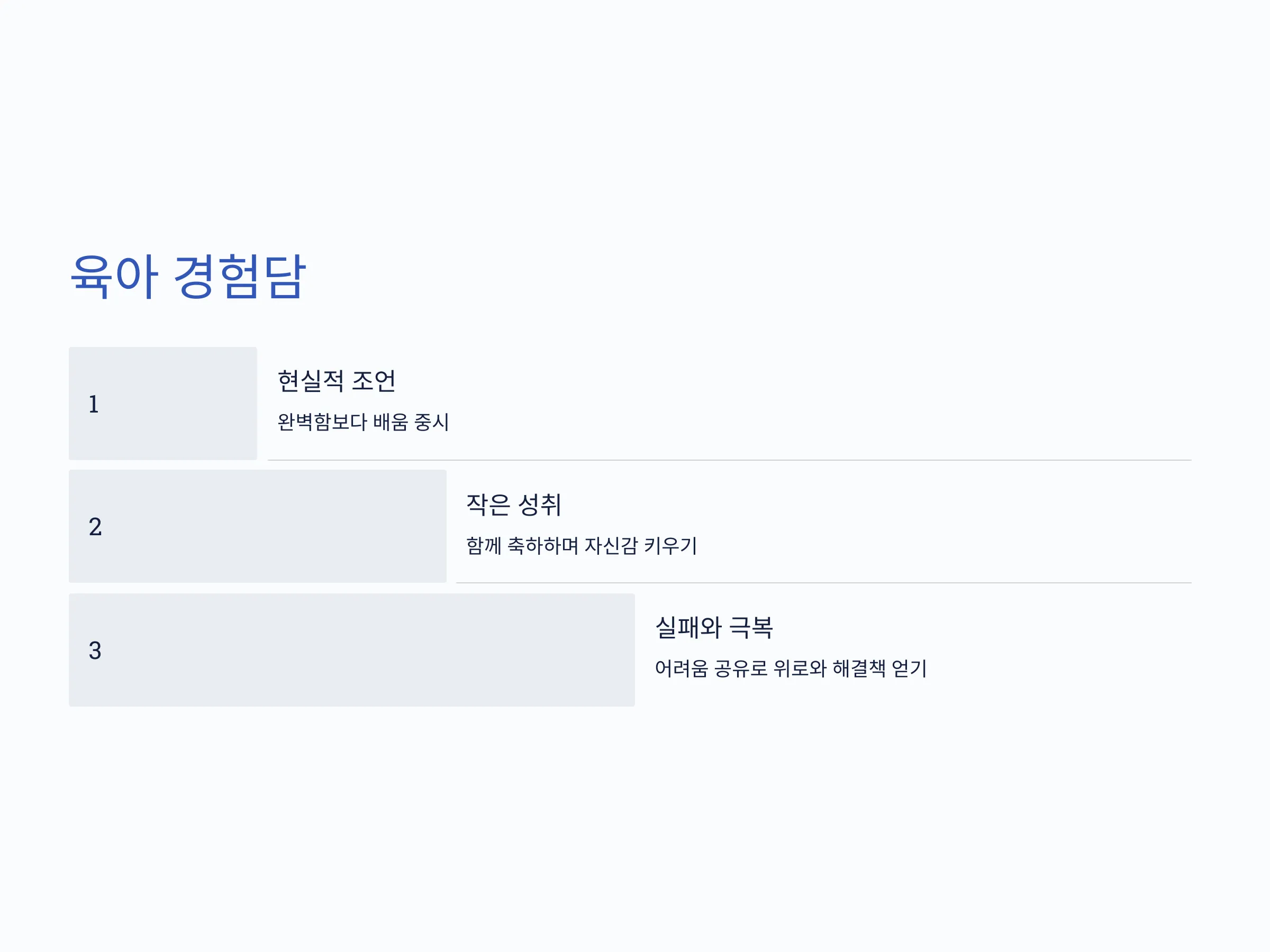
Task: Click the number 1 label
Action: tap(94, 404)
